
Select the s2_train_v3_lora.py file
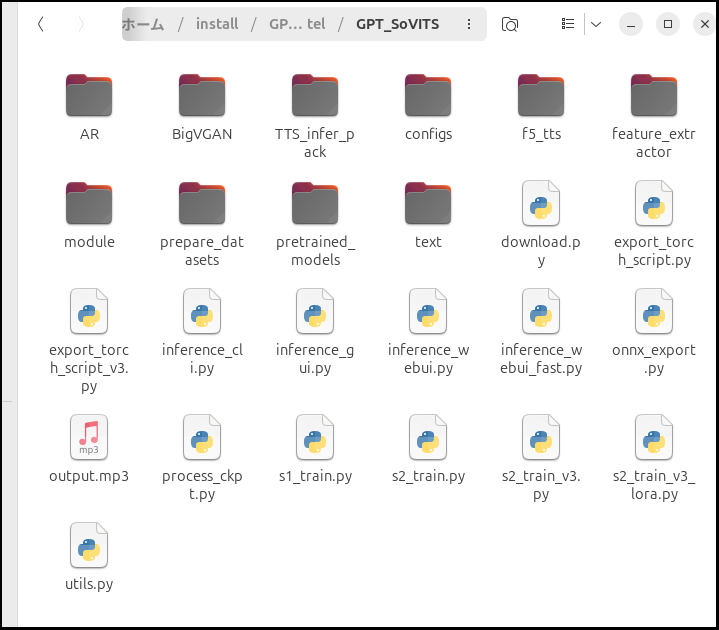(654, 437)
